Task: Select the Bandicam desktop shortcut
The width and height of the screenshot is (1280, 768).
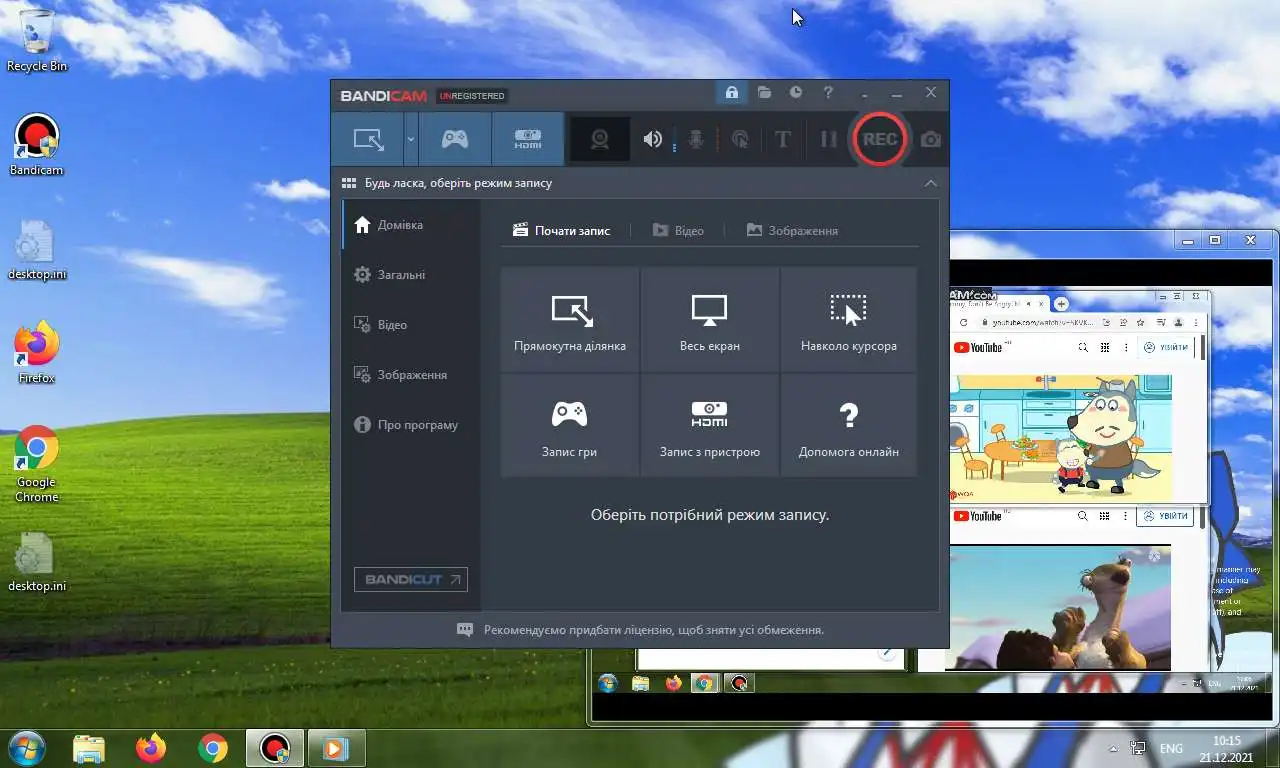Action: coord(37,145)
